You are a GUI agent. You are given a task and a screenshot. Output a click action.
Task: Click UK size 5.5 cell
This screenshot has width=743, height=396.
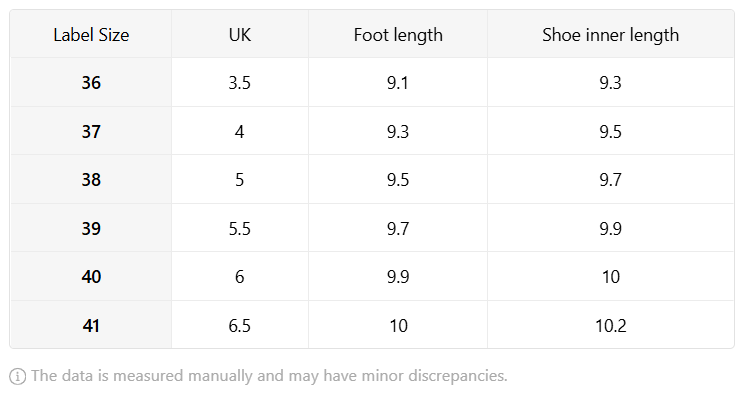[240, 228]
